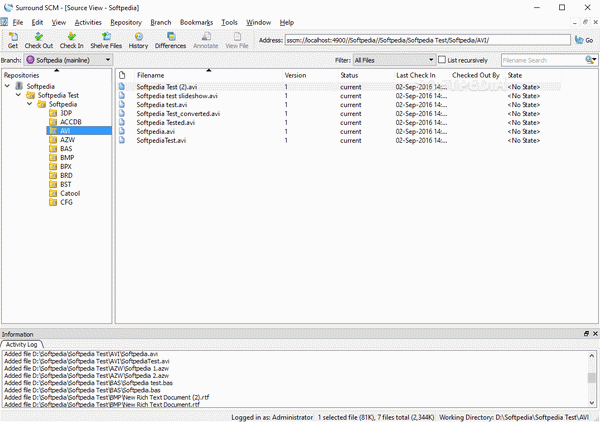This screenshot has height=422, width=600.
Task: Collapse the Softpedia Test tree node
Action: pos(19,95)
